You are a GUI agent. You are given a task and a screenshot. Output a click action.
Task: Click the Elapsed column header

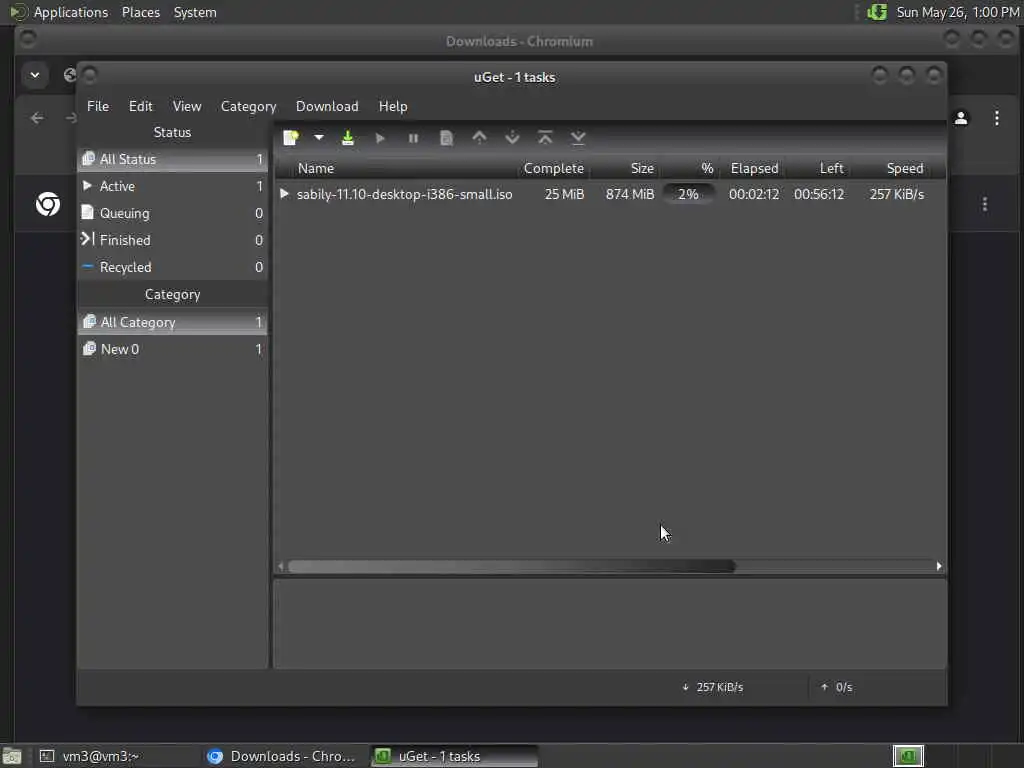[x=754, y=168]
